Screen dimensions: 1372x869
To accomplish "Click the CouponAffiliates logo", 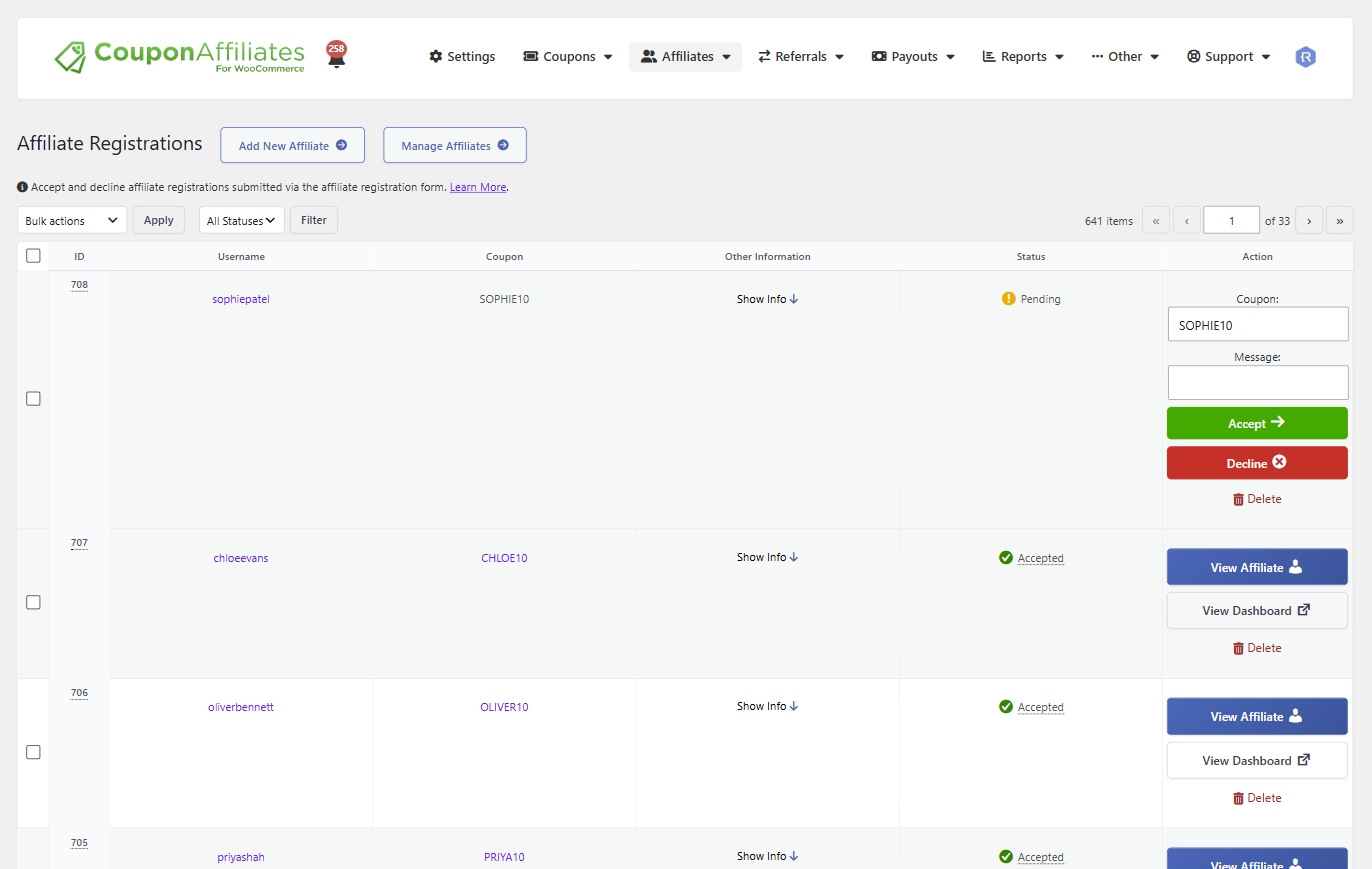I will pos(180,56).
